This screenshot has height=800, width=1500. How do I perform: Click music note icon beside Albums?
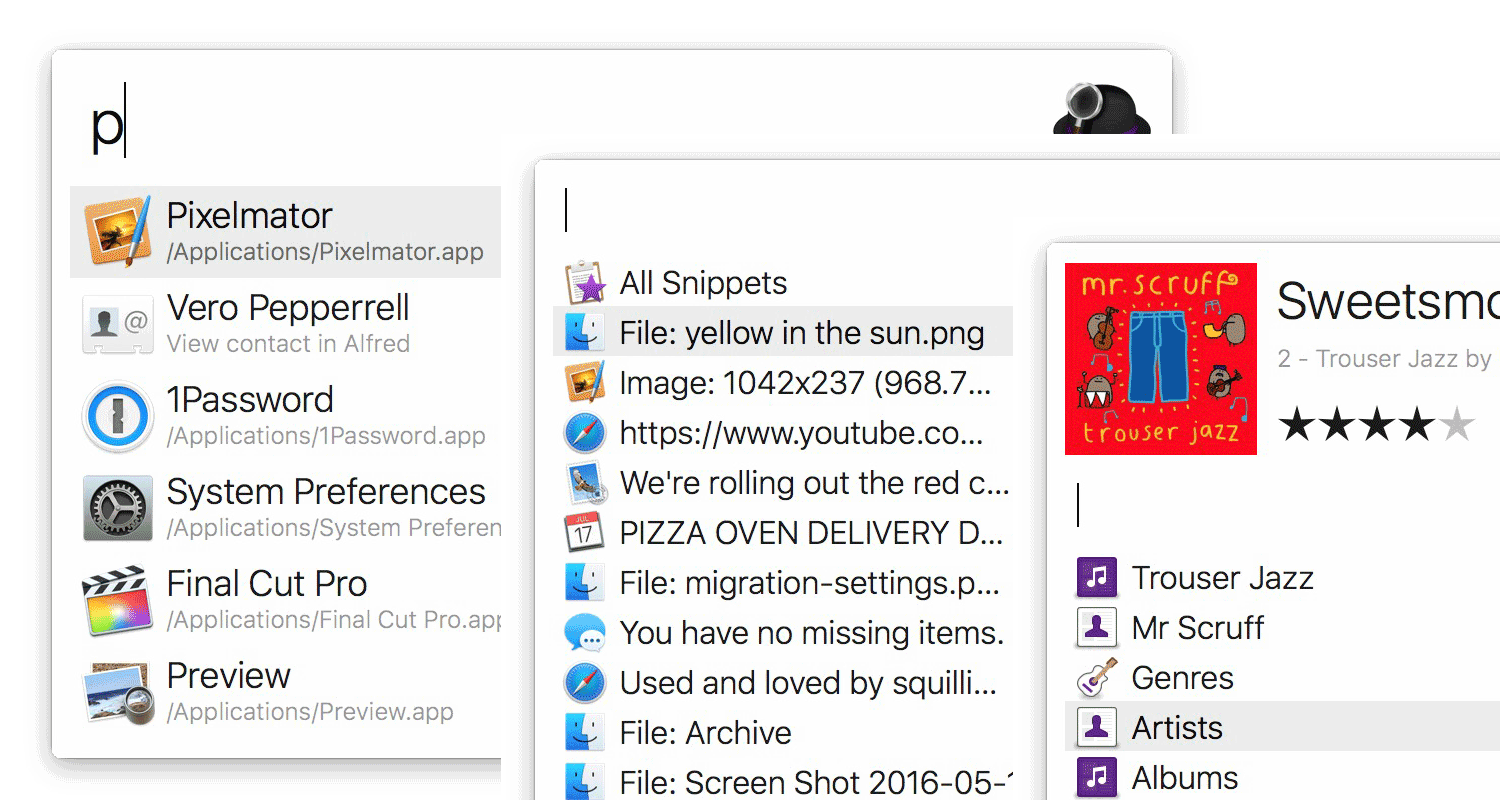pyautogui.click(x=1097, y=778)
